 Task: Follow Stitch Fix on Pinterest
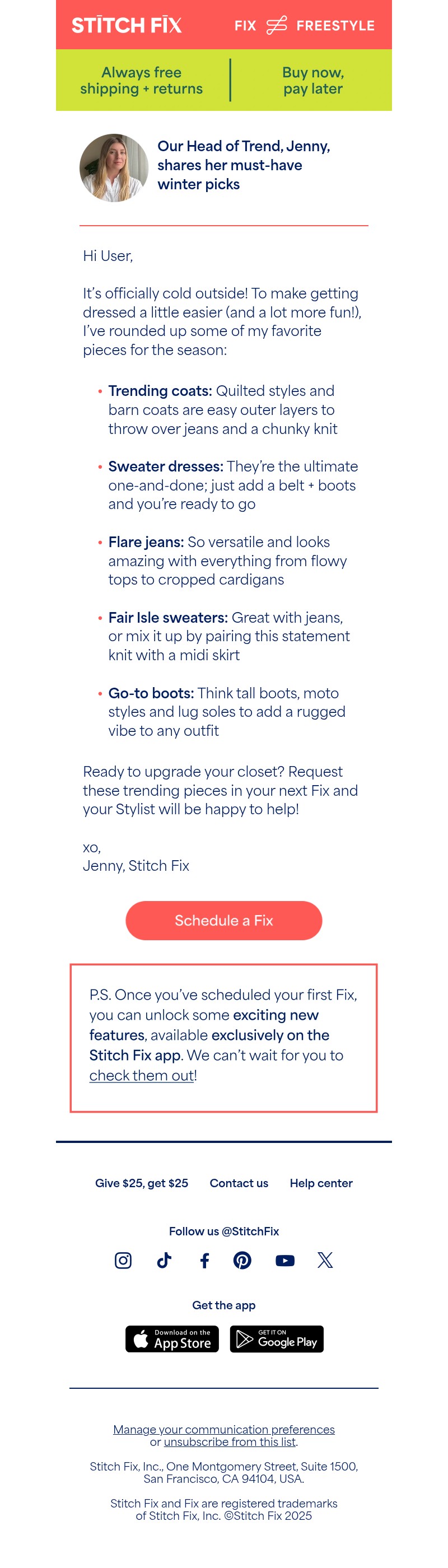[x=243, y=1261]
